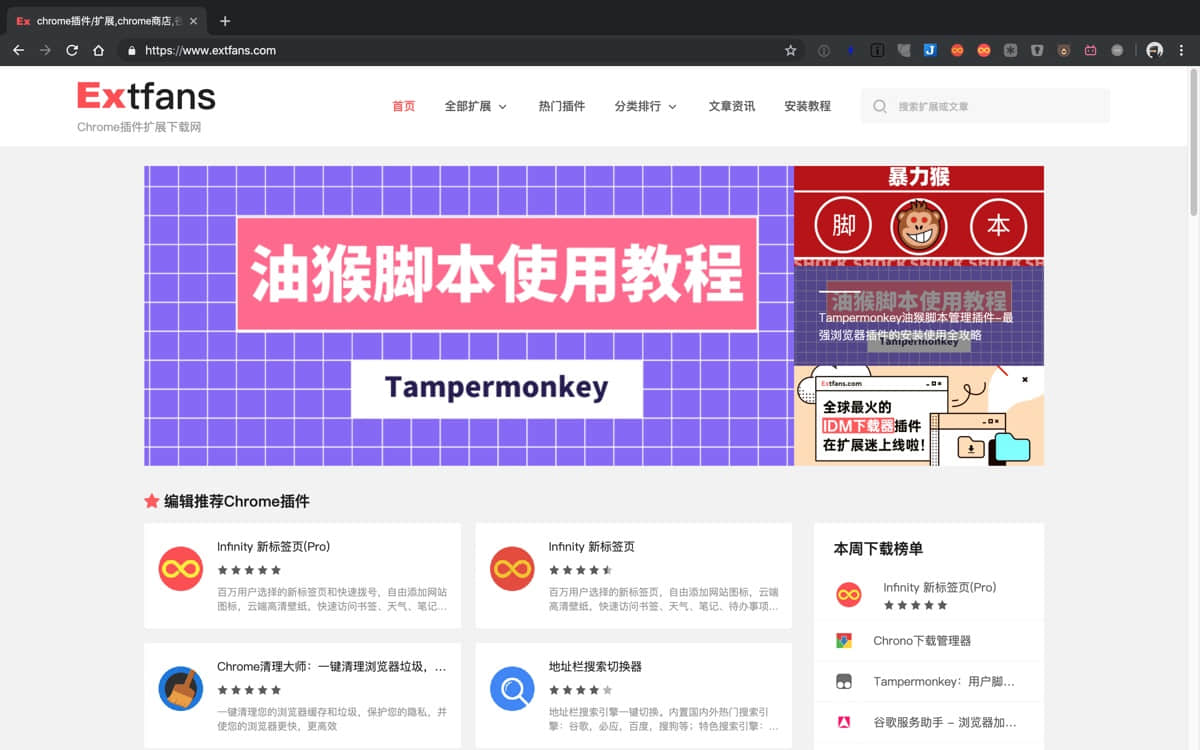1200x750 pixels.
Task: Expand the 全部扩展 dropdown menu
Action: point(476,106)
